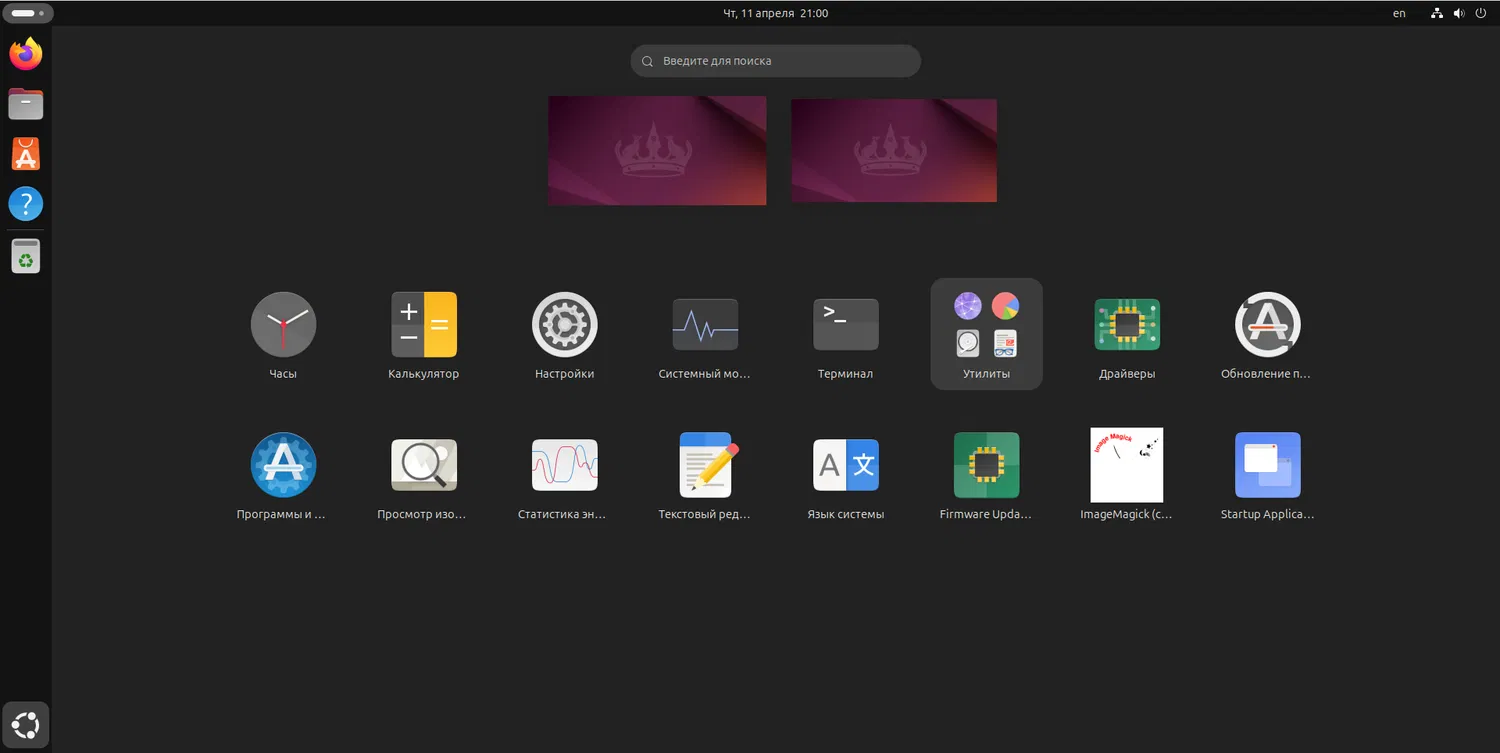This screenshot has height=753, width=1500.
Task: Switch to the second workspace thumbnail
Action: 894,150
